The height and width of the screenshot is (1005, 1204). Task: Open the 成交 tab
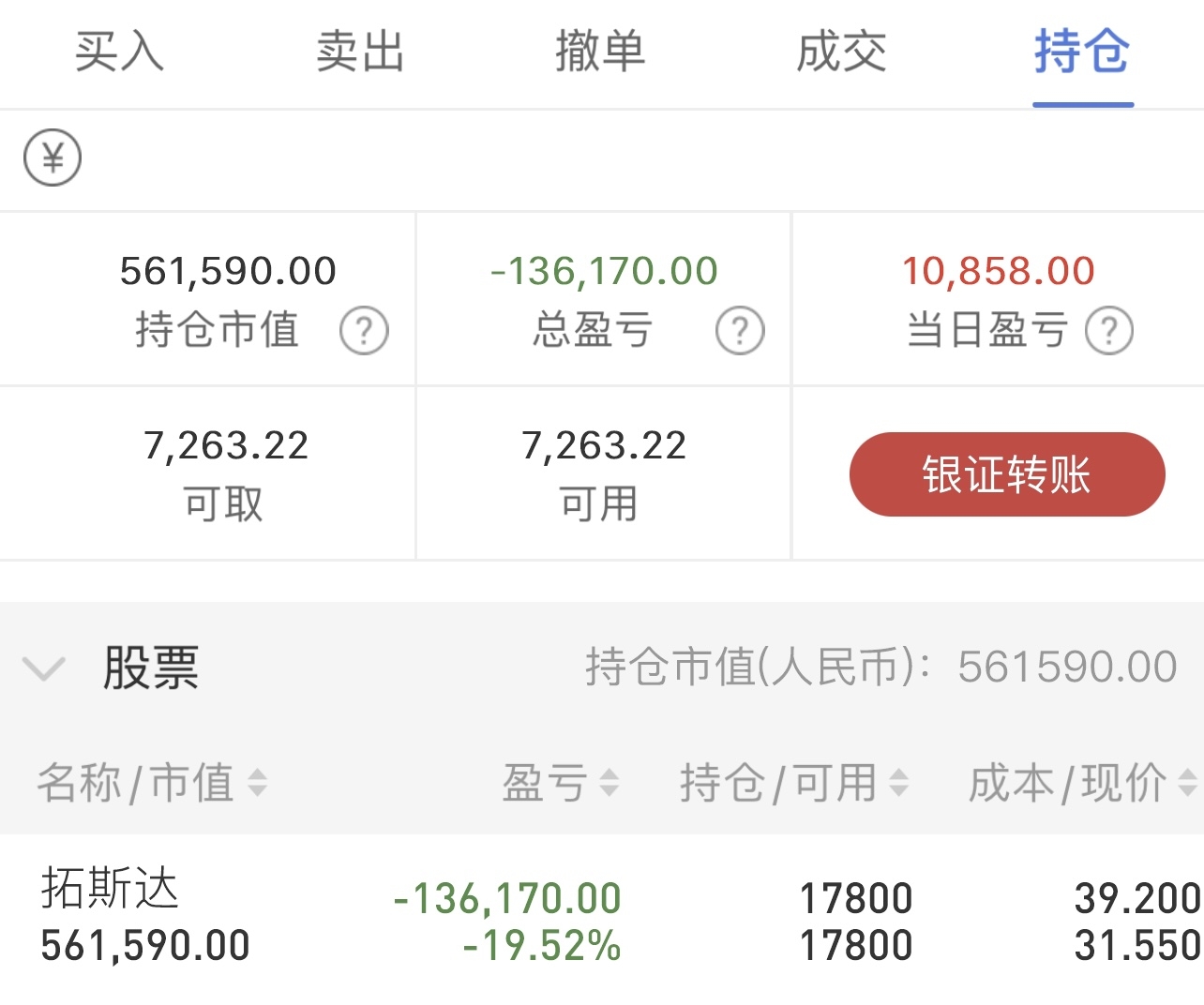841,52
